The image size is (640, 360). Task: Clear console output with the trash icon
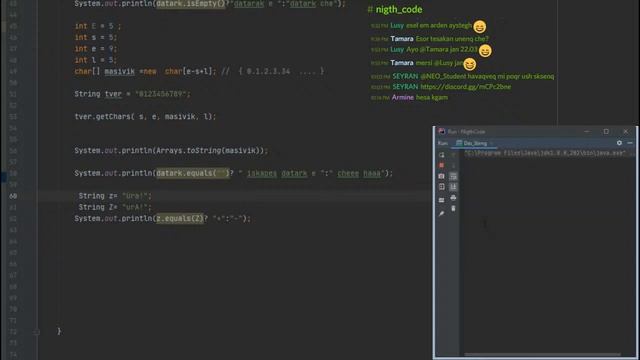click(x=453, y=209)
